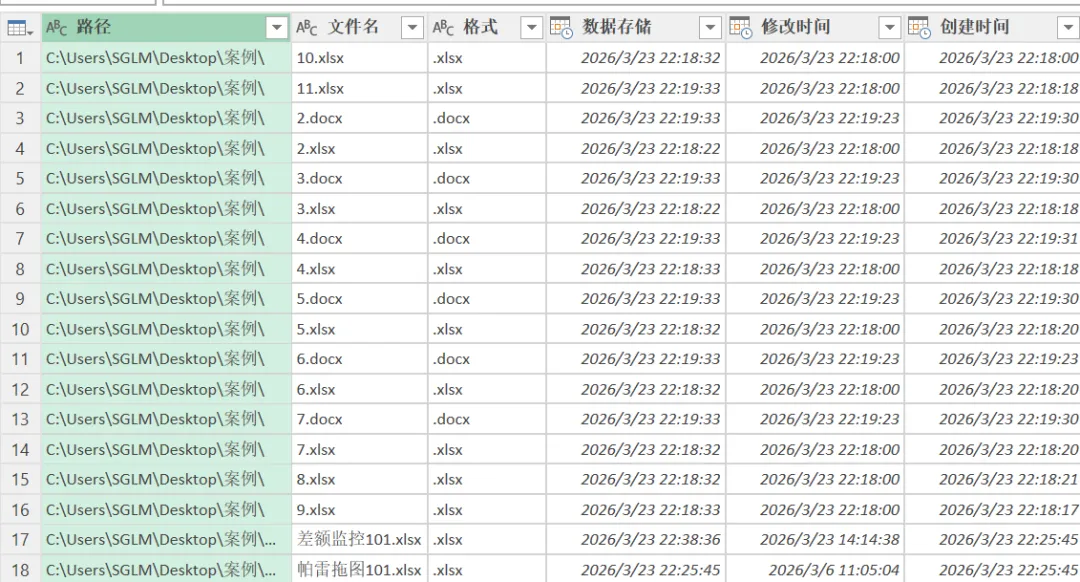Click the ABC text type icon of 路径 column

56,28
